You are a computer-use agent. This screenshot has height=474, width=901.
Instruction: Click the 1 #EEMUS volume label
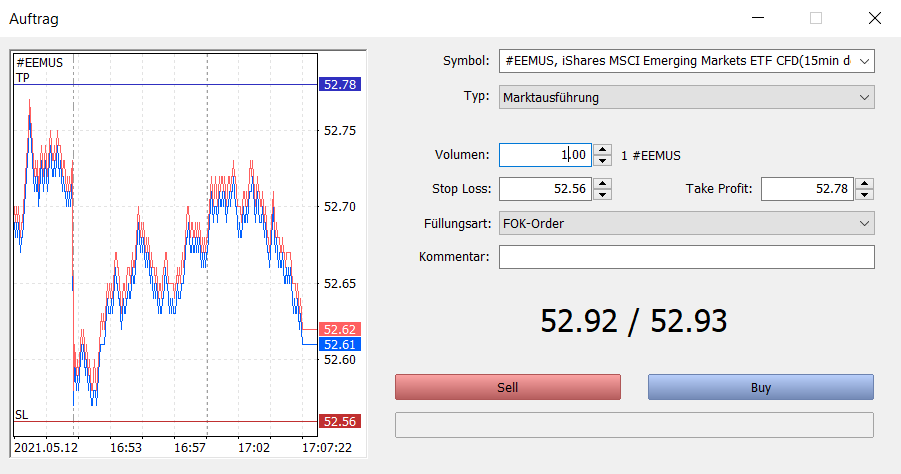coord(651,156)
